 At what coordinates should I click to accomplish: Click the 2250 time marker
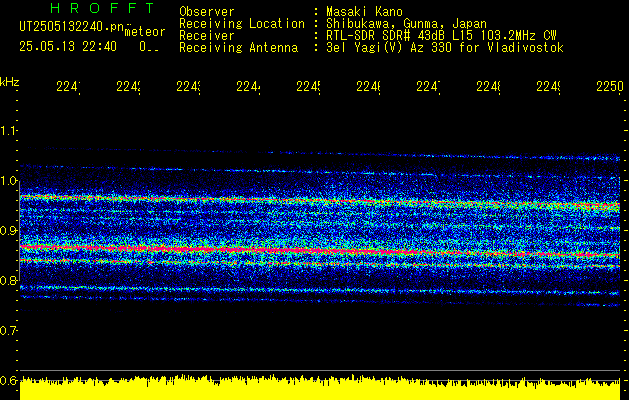click(610, 86)
